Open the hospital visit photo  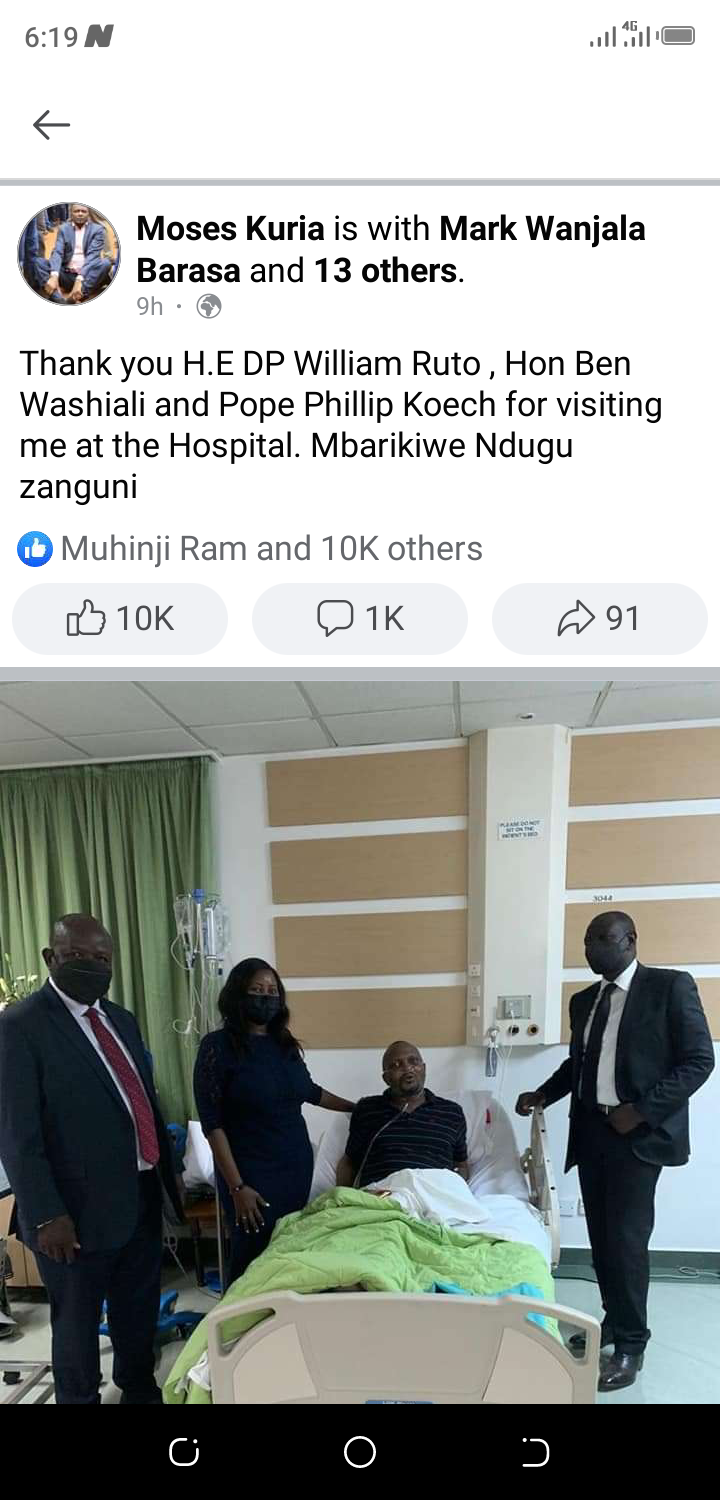pyautogui.click(x=360, y=1043)
